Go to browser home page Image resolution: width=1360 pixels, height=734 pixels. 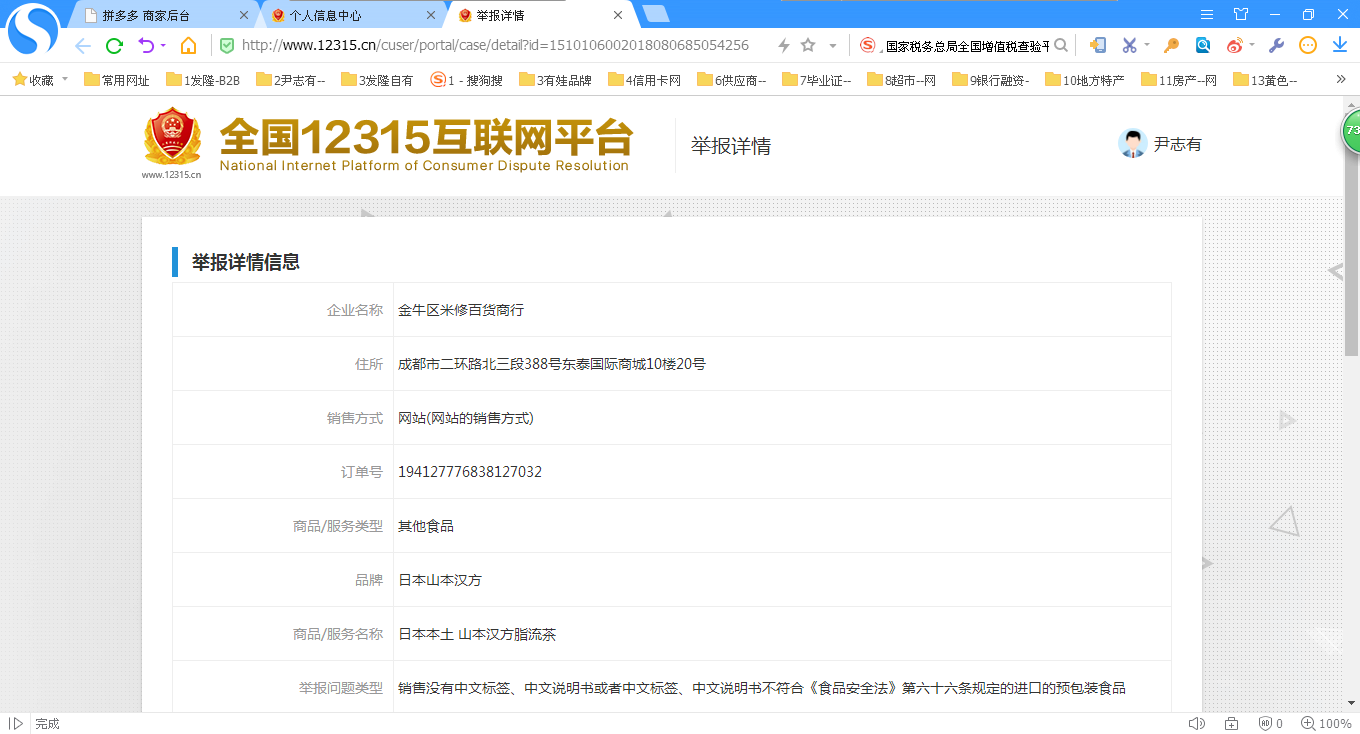click(x=188, y=45)
